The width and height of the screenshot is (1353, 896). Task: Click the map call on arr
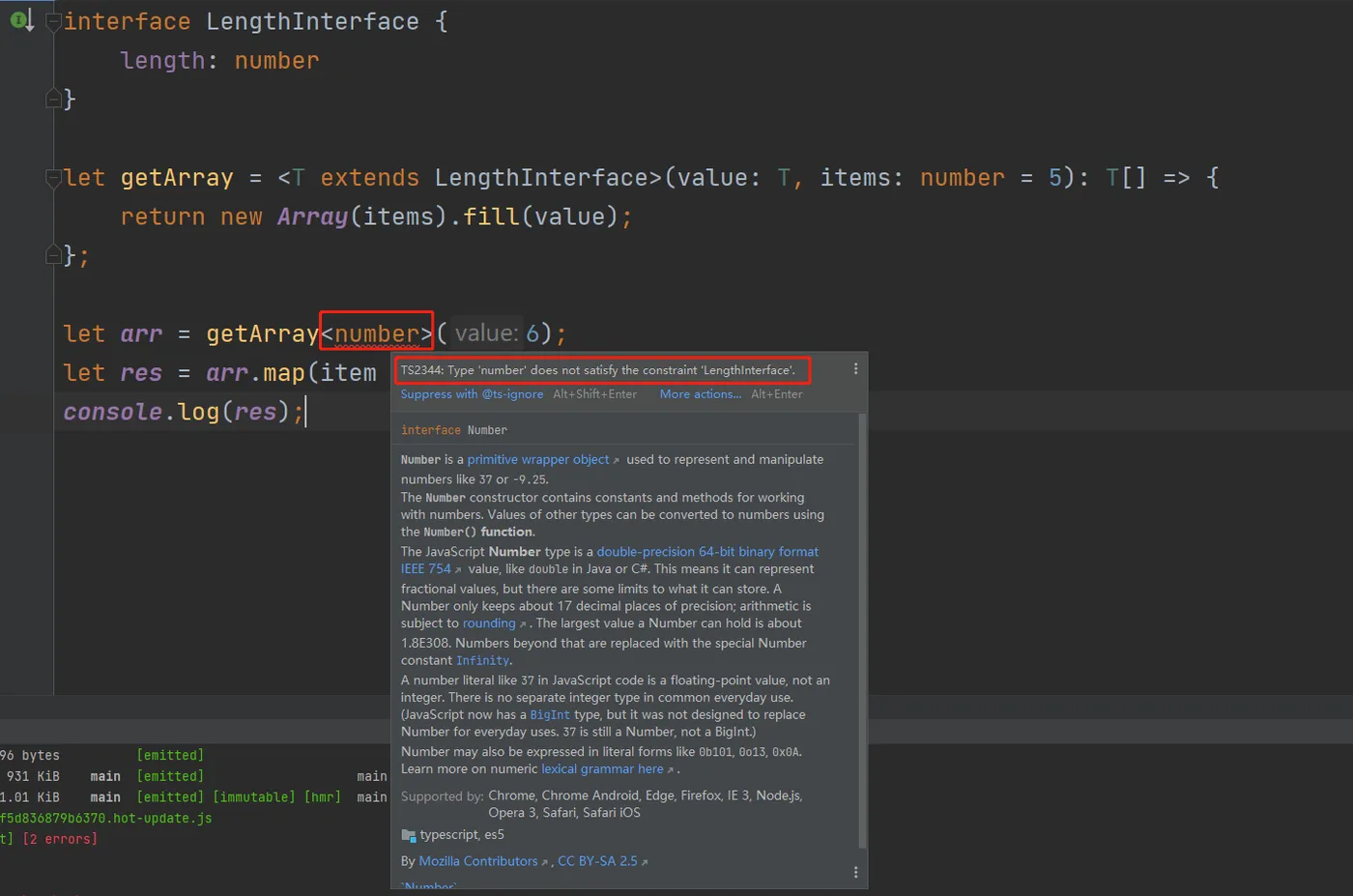point(284,373)
